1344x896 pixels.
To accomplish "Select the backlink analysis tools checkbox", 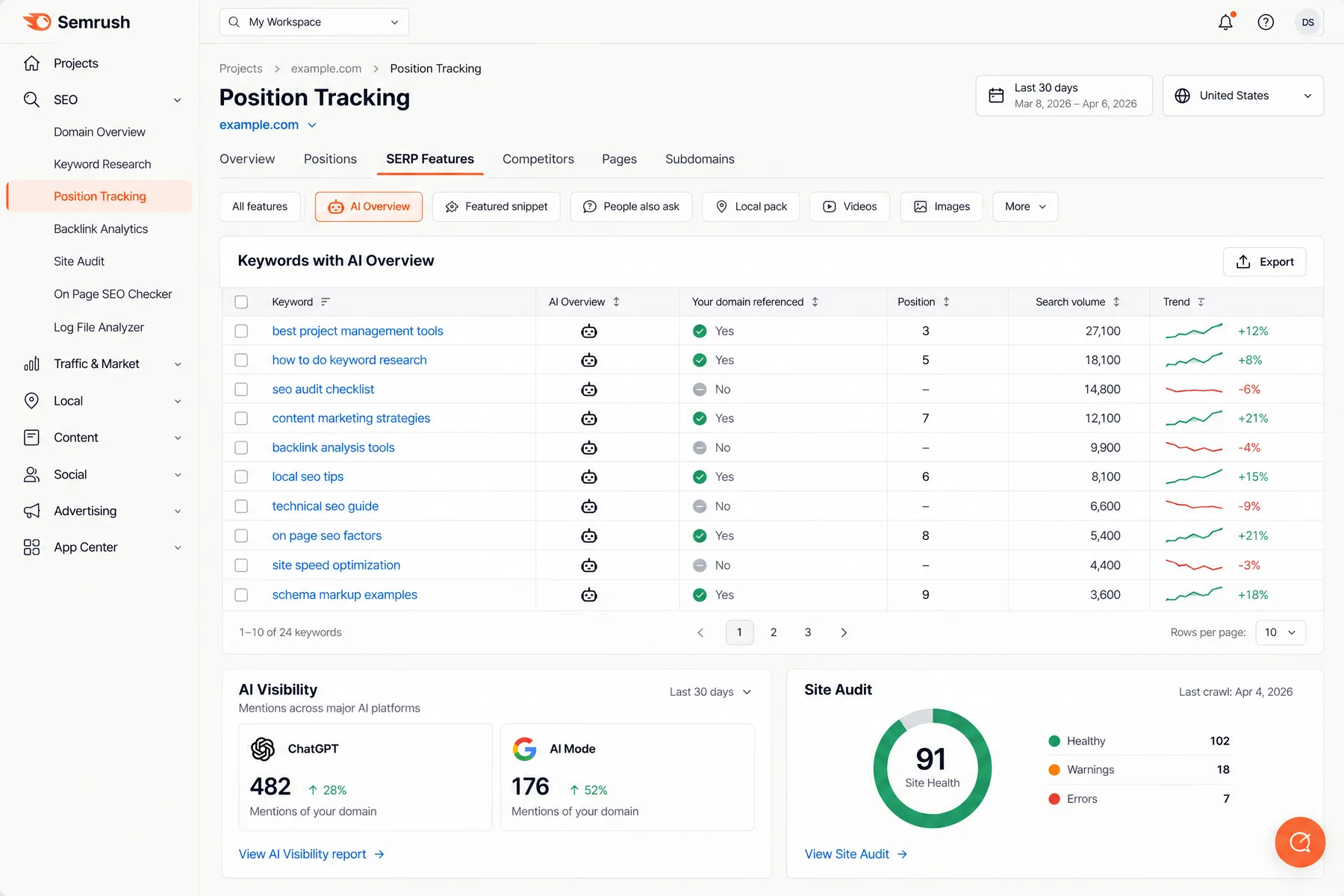I will tap(241, 447).
